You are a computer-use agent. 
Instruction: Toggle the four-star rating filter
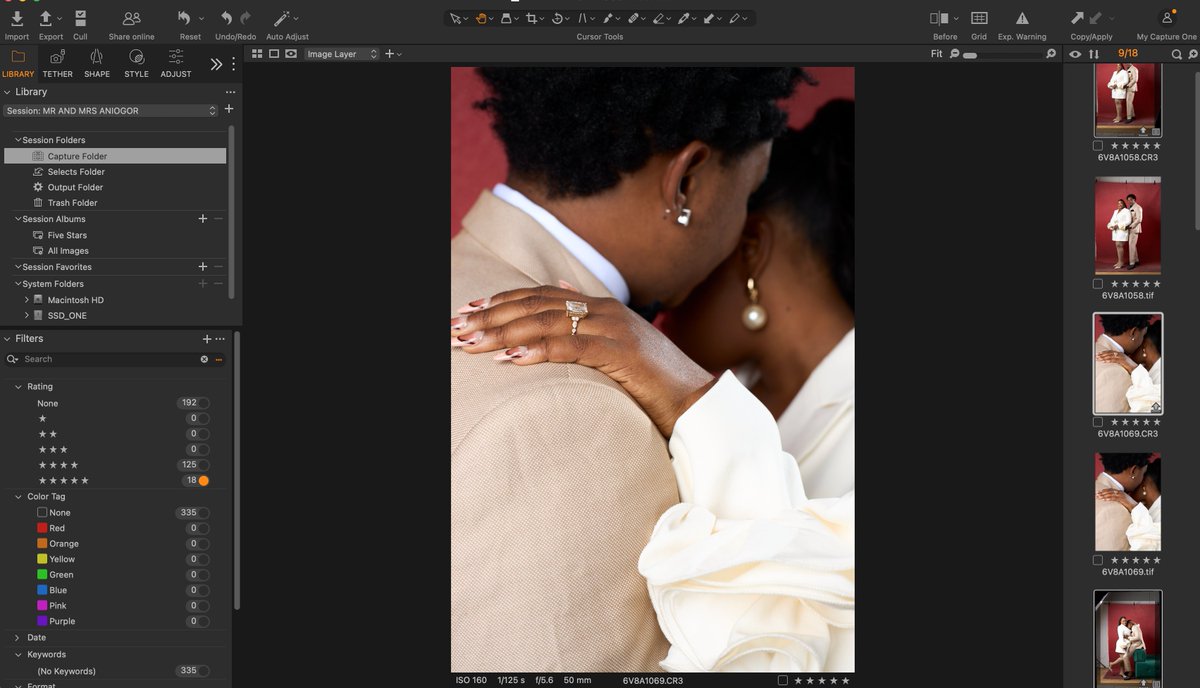click(203, 465)
